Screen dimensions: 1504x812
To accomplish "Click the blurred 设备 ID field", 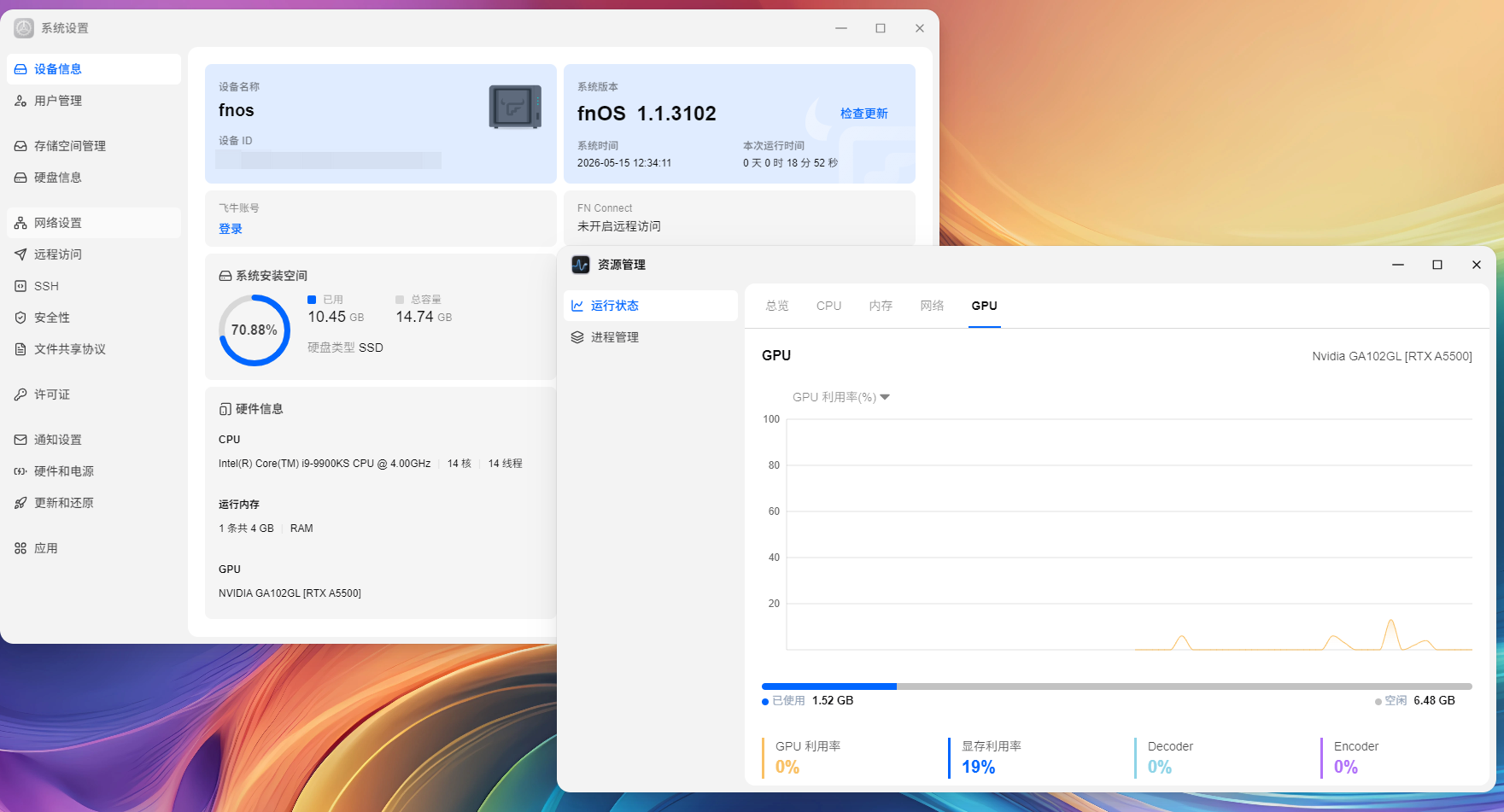I will click(329, 160).
